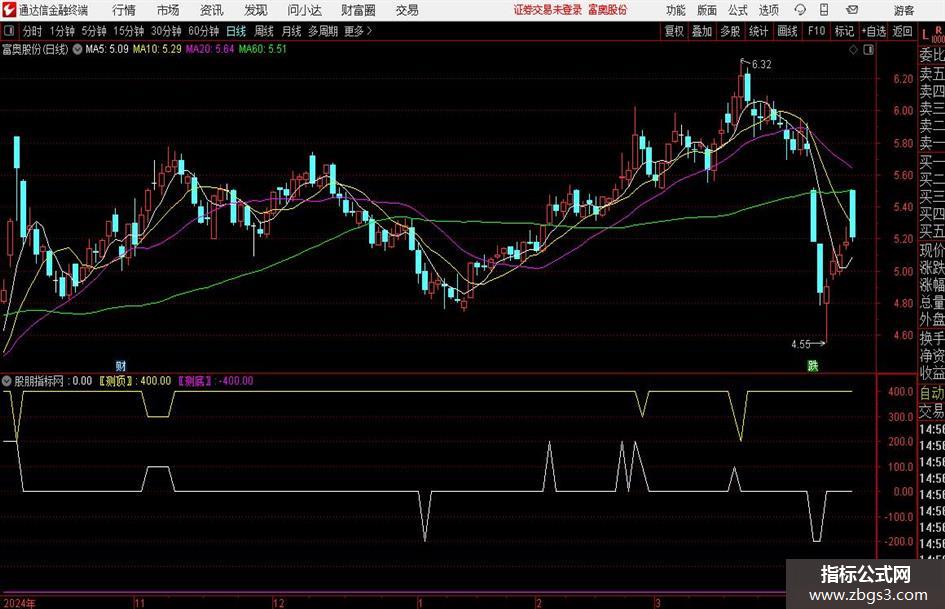Screen dimensions: 945x609
Task: Switch to 30分钟 period
Action: click(x=166, y=31)
